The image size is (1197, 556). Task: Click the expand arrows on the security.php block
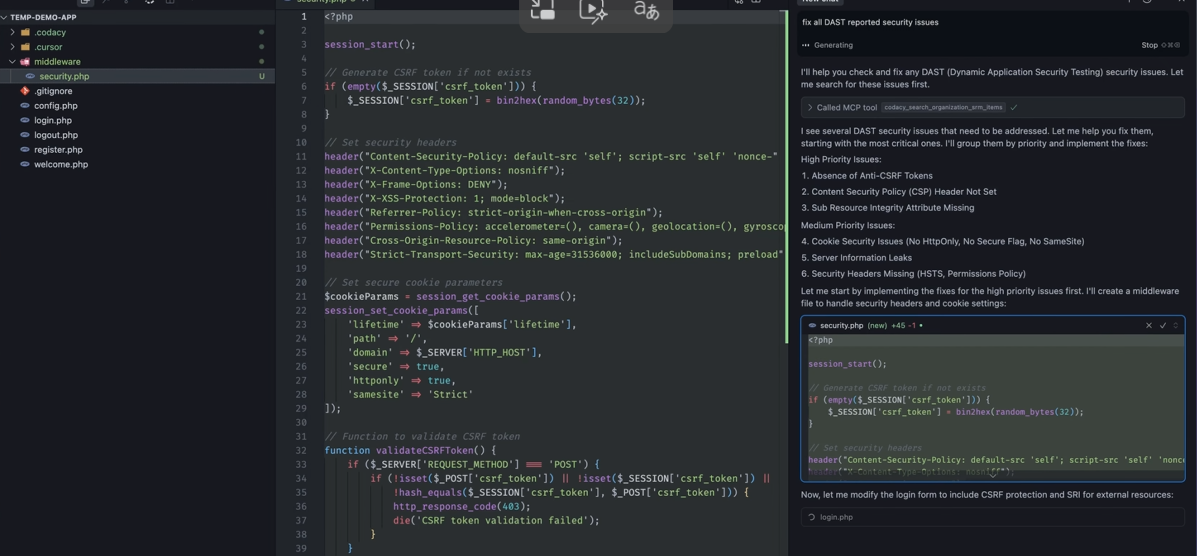tap(1176, 325)
